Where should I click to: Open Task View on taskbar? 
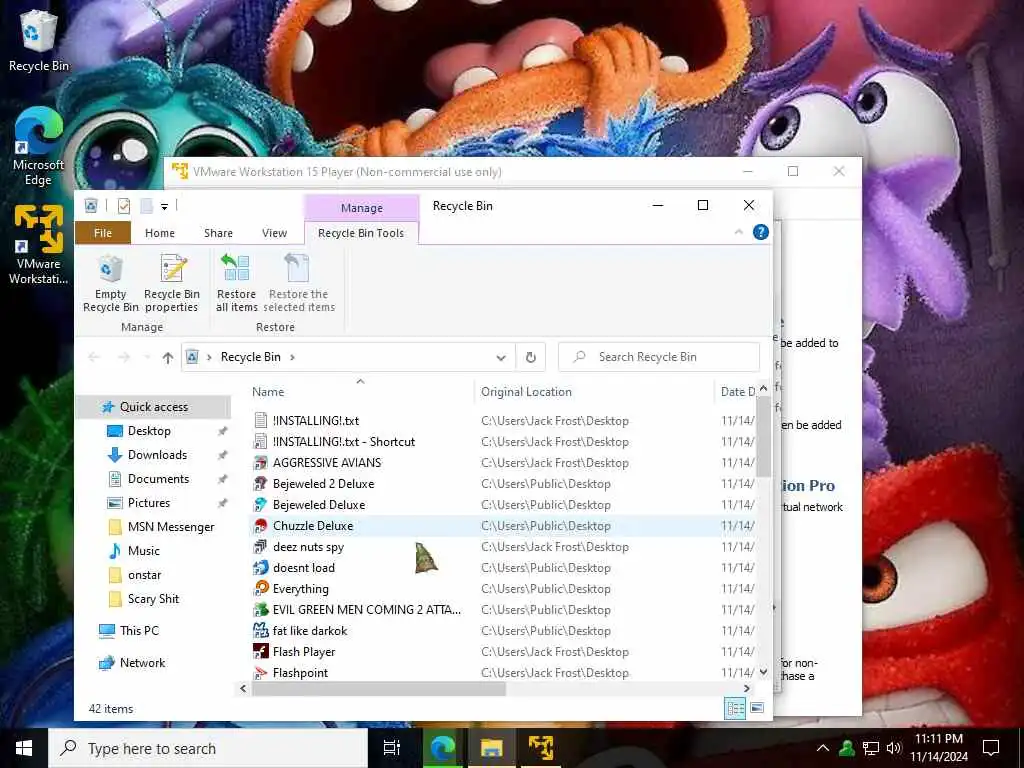click(392, 748)
